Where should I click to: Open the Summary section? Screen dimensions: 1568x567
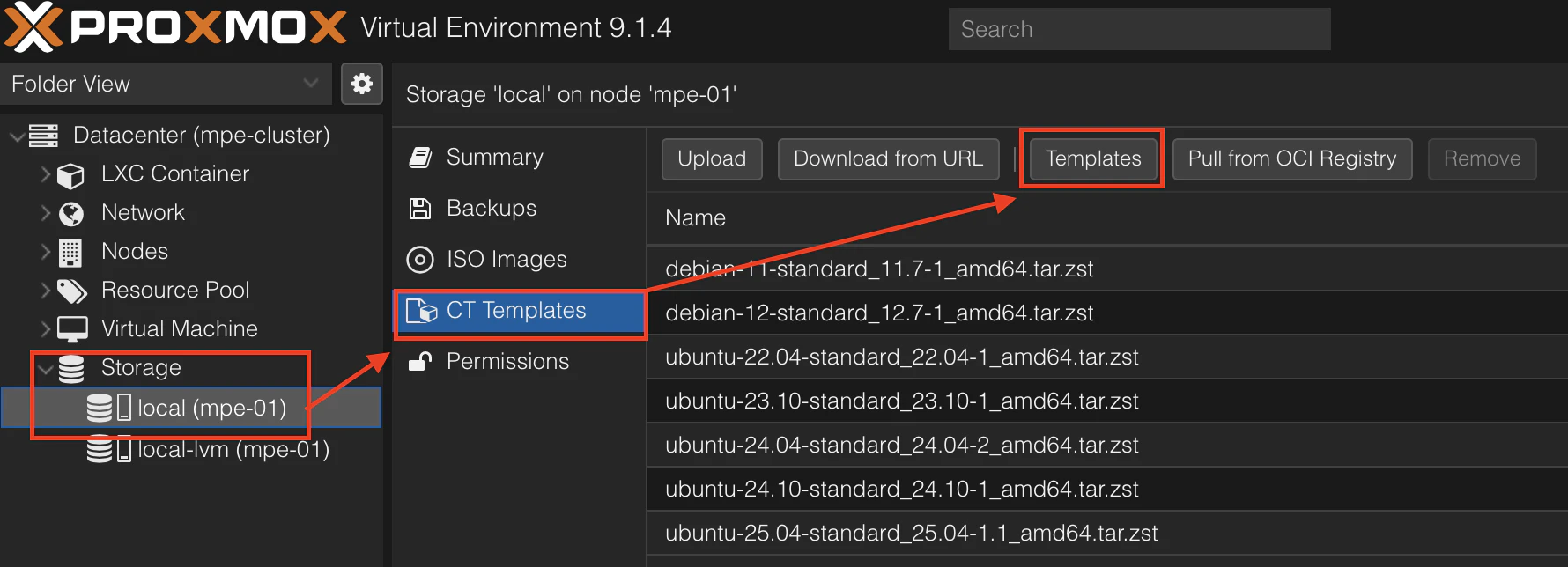[x=519, y=158]
